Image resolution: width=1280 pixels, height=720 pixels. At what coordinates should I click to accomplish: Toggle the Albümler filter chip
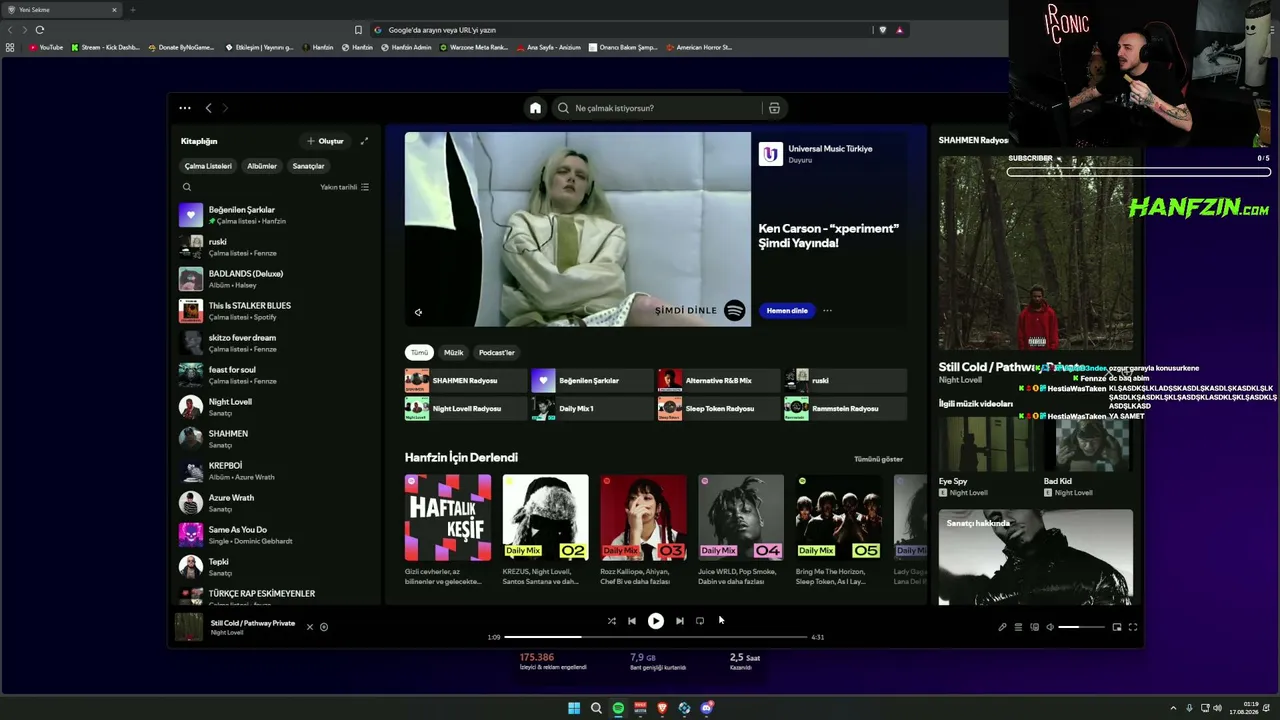262,166
